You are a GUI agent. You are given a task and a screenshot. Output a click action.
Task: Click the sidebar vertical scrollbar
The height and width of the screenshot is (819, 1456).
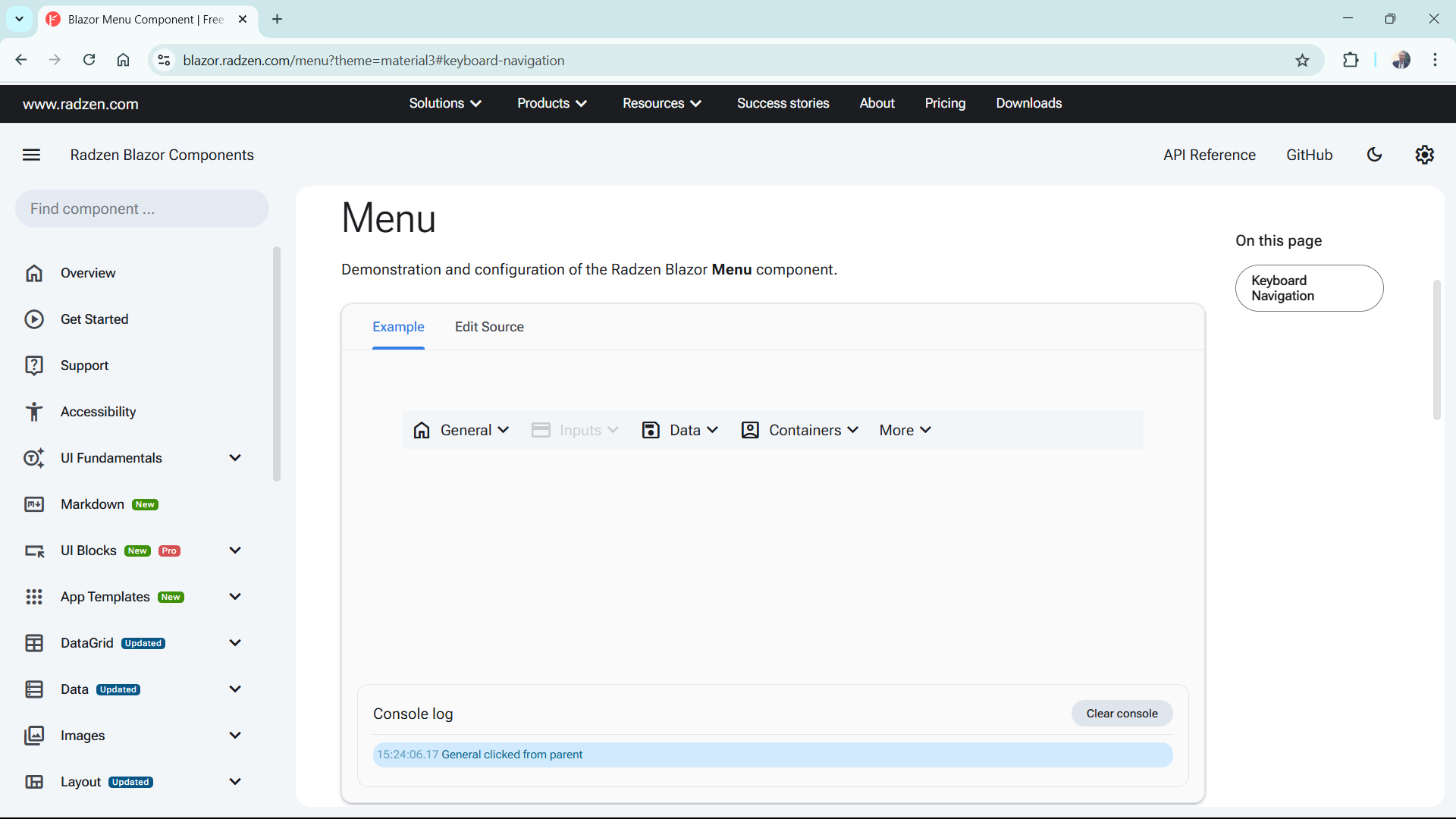277,364
